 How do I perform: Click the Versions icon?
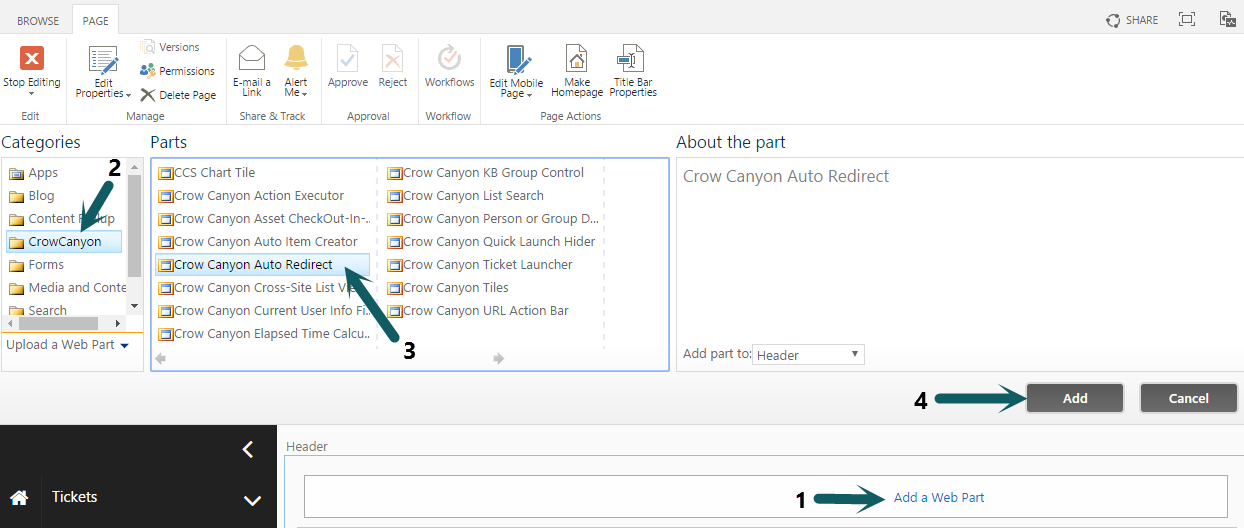[x=149, y=47]
